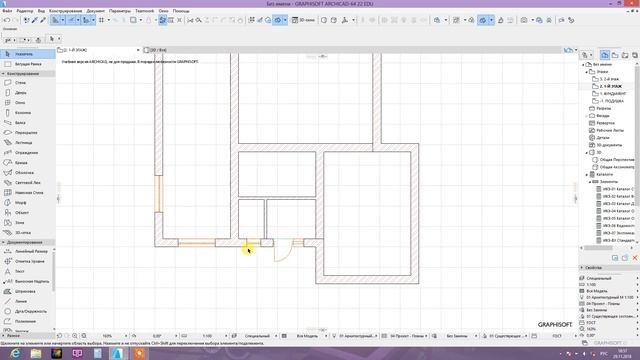640x360 pixels.
Task: Click the ARCHICAD icon in the taskbar
Action: tap(118, 353)
